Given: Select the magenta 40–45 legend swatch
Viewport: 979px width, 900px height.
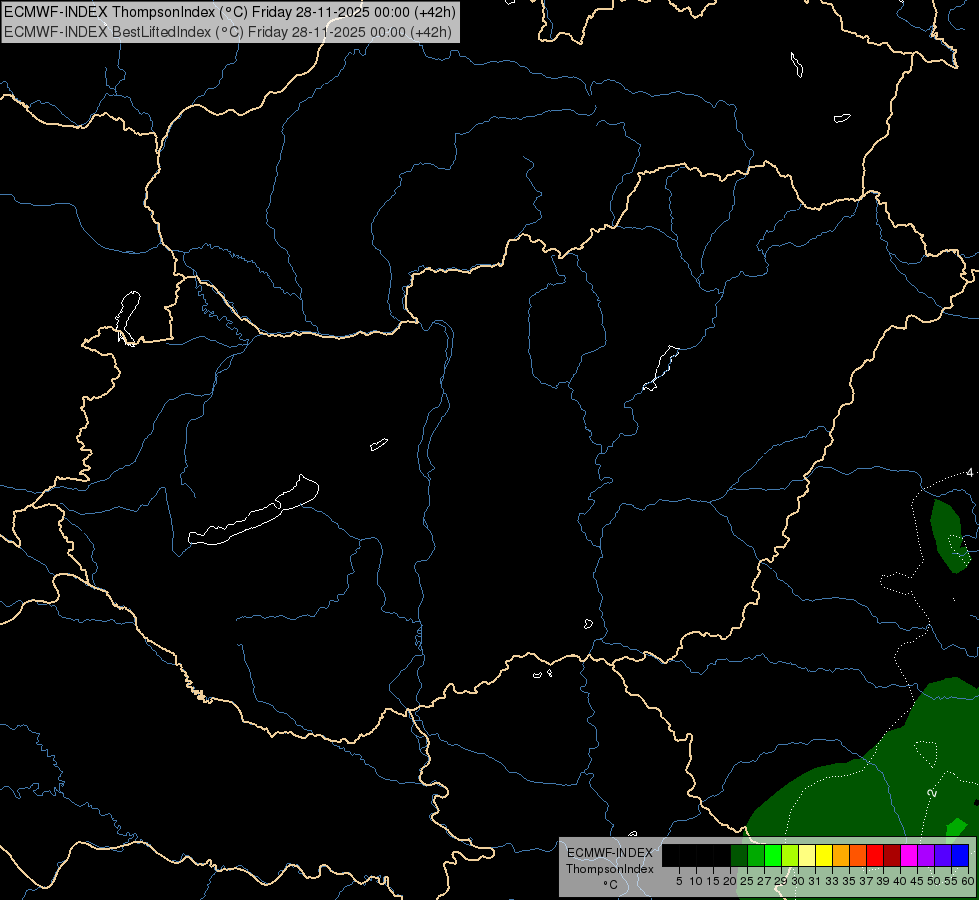Looking at the screenshot, I should pyautogui.click(x=909, y=856).
